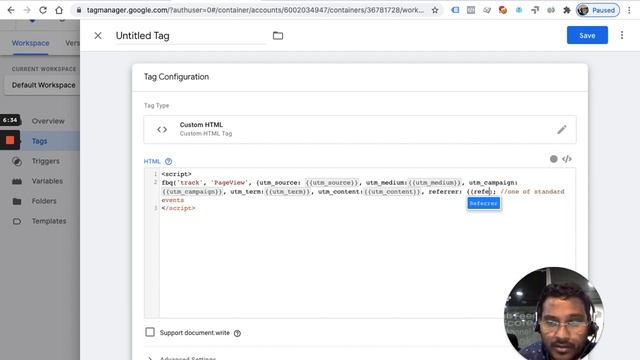The width and height of the screenshot is (640, 360).
Task: Open Triggers in sidebar
Action: [x=46, y=161]
